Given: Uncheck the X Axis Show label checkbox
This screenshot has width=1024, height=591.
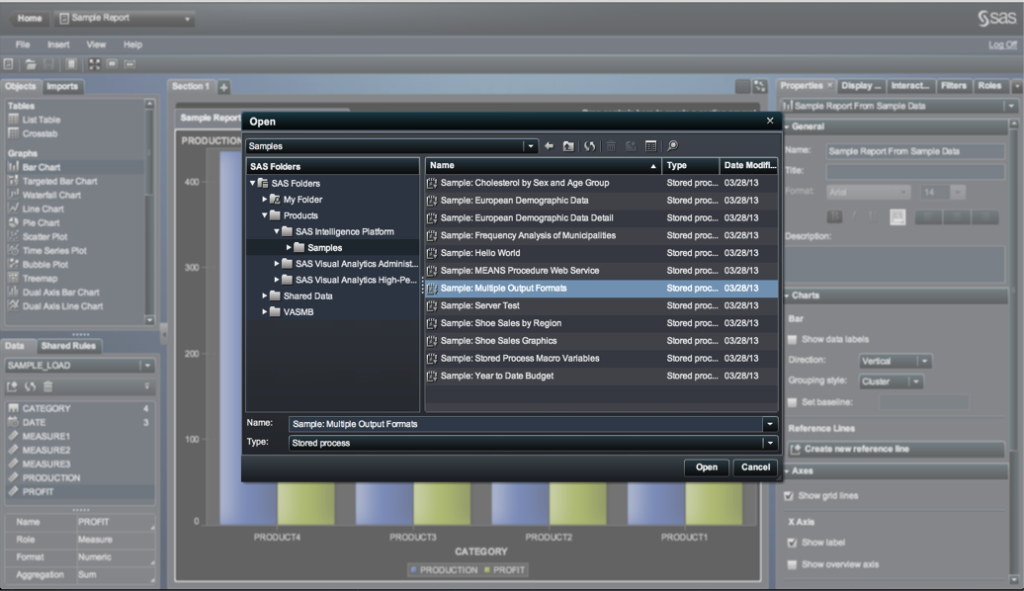Looking at the screenshot, I should (792, 542).
